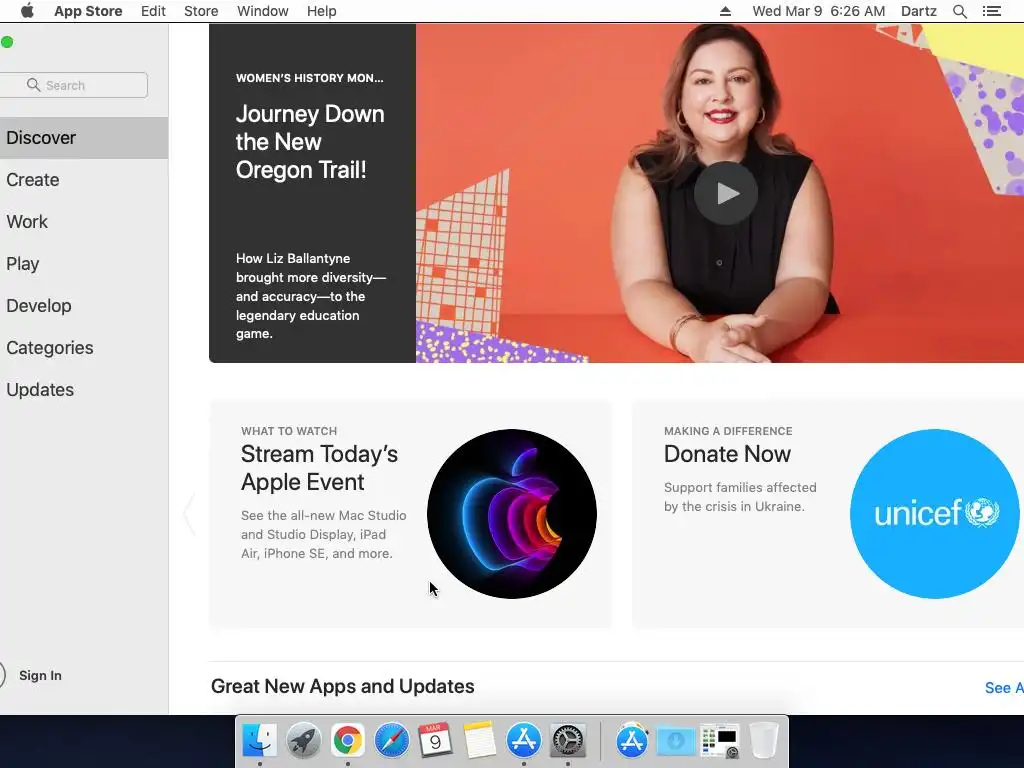Click See All for Great New Apps
The height and width of the screenshot is (768, 1024).
tap(1004, 688)
